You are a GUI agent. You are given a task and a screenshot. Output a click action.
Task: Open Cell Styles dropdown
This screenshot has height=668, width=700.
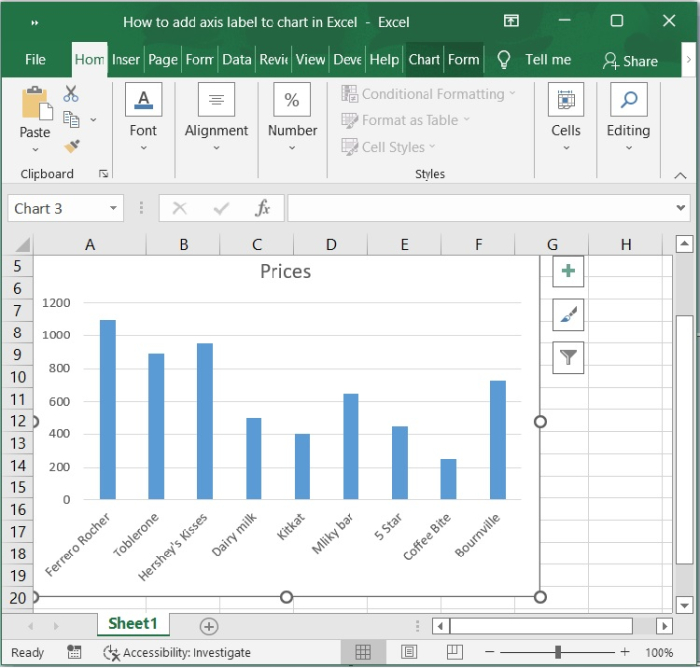coord(388,147)
